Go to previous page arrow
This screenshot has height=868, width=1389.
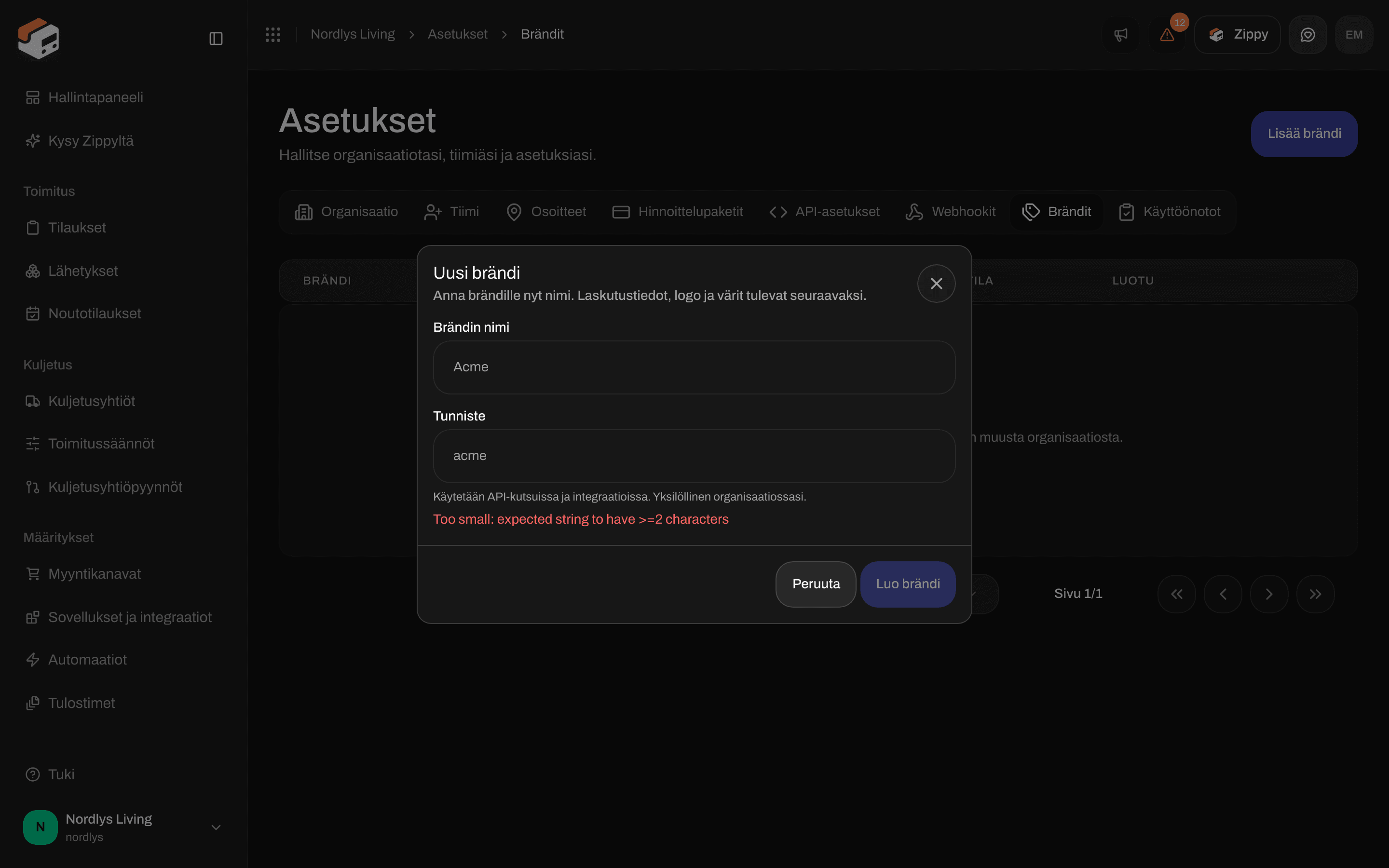[x=1223, y=594]
